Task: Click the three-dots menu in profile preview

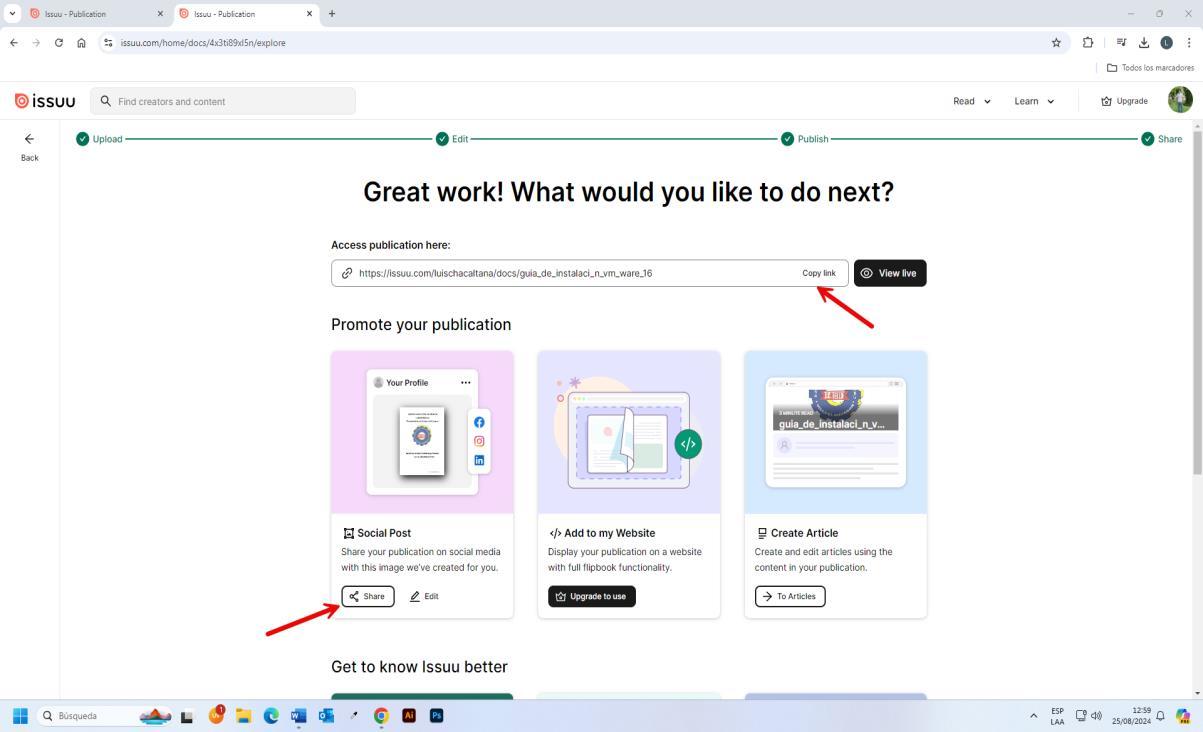Action: pos(465,382)
